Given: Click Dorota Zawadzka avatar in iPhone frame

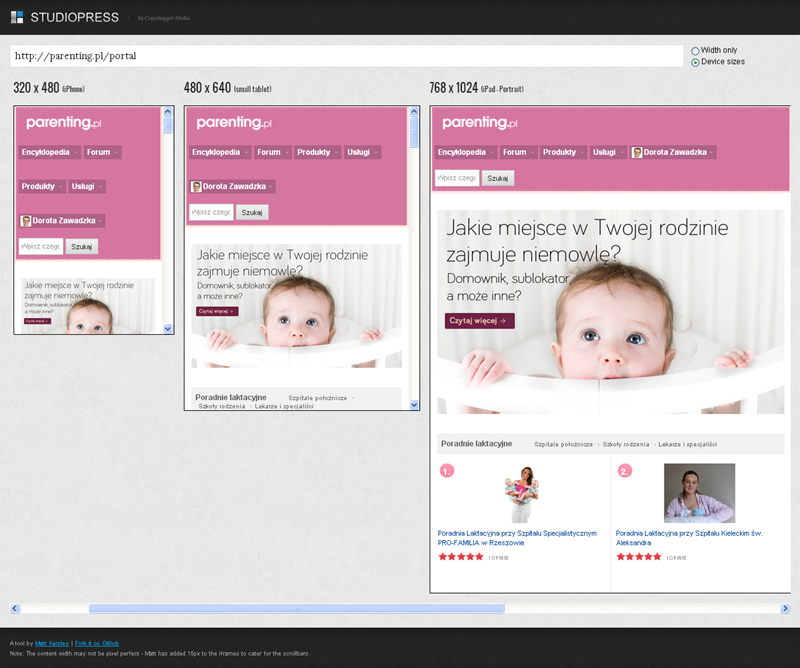Looking at the screenshot, I should click(x=25, y=221).
